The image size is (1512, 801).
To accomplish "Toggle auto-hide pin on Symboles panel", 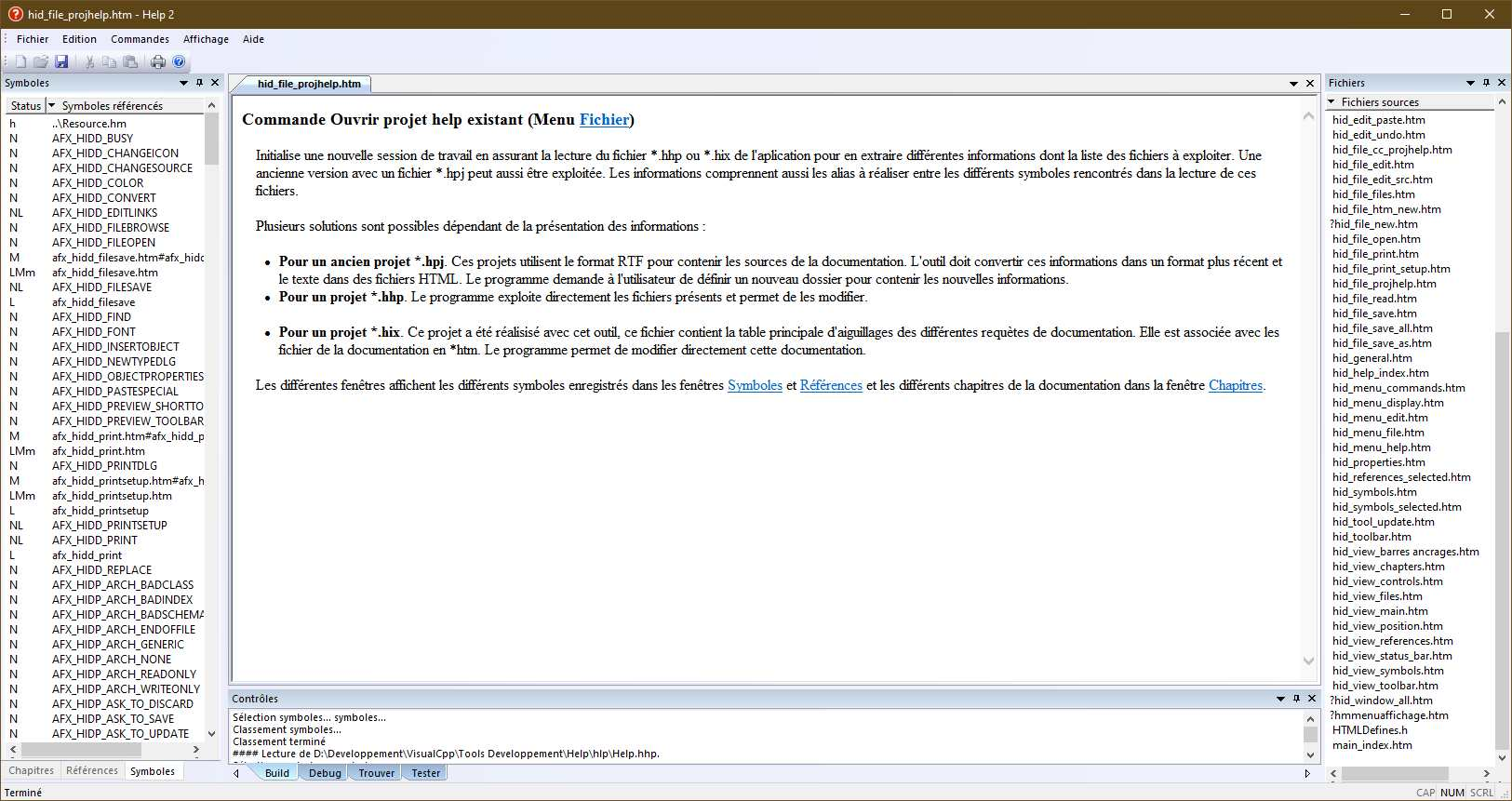I will coord(199,83).
